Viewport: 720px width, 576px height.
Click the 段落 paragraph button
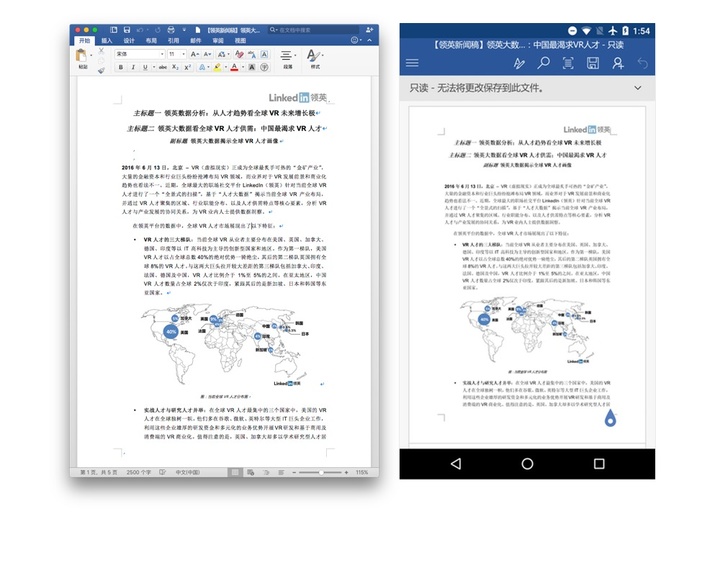tap(288, 59)
